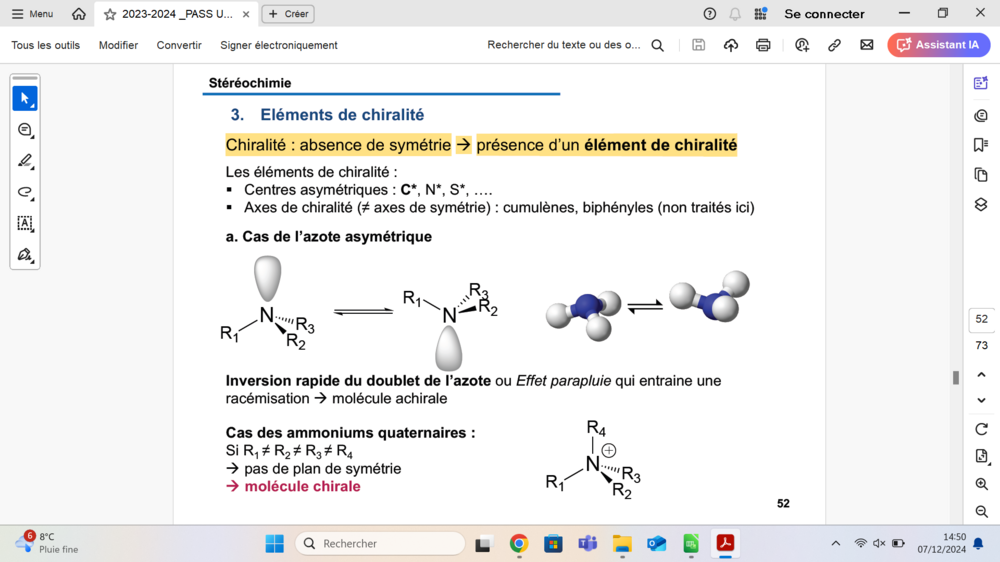Click the page number field showing 52

pyautogui.click(x=981, y=319)
